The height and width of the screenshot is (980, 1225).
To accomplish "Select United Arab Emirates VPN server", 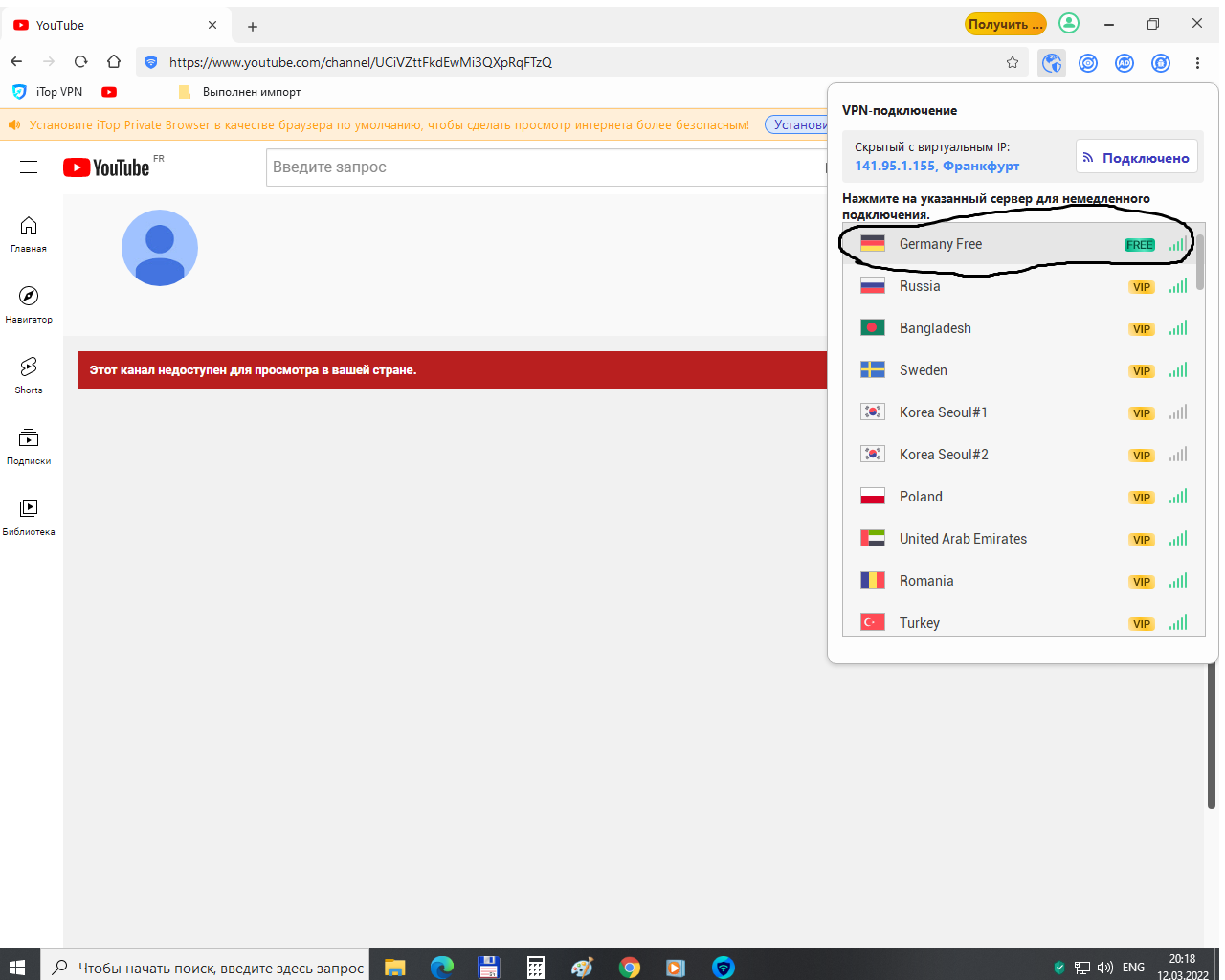I will pyautogui.click(x=1019, y=539).
